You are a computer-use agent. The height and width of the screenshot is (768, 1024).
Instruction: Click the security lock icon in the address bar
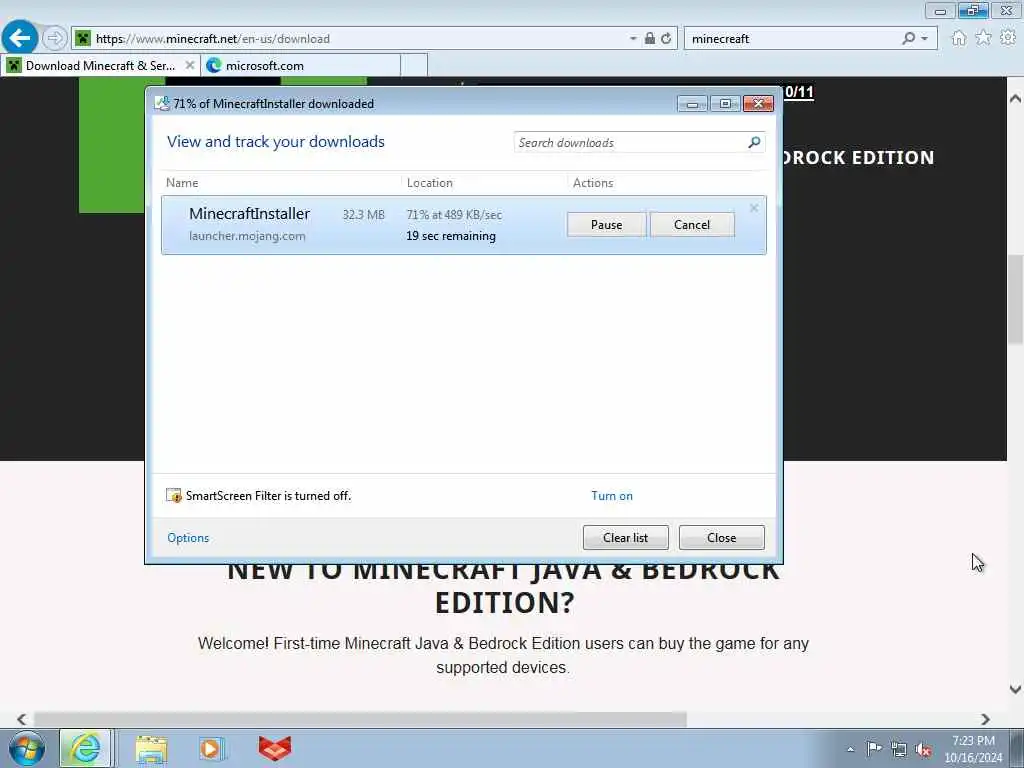click(x=650, y=39)
